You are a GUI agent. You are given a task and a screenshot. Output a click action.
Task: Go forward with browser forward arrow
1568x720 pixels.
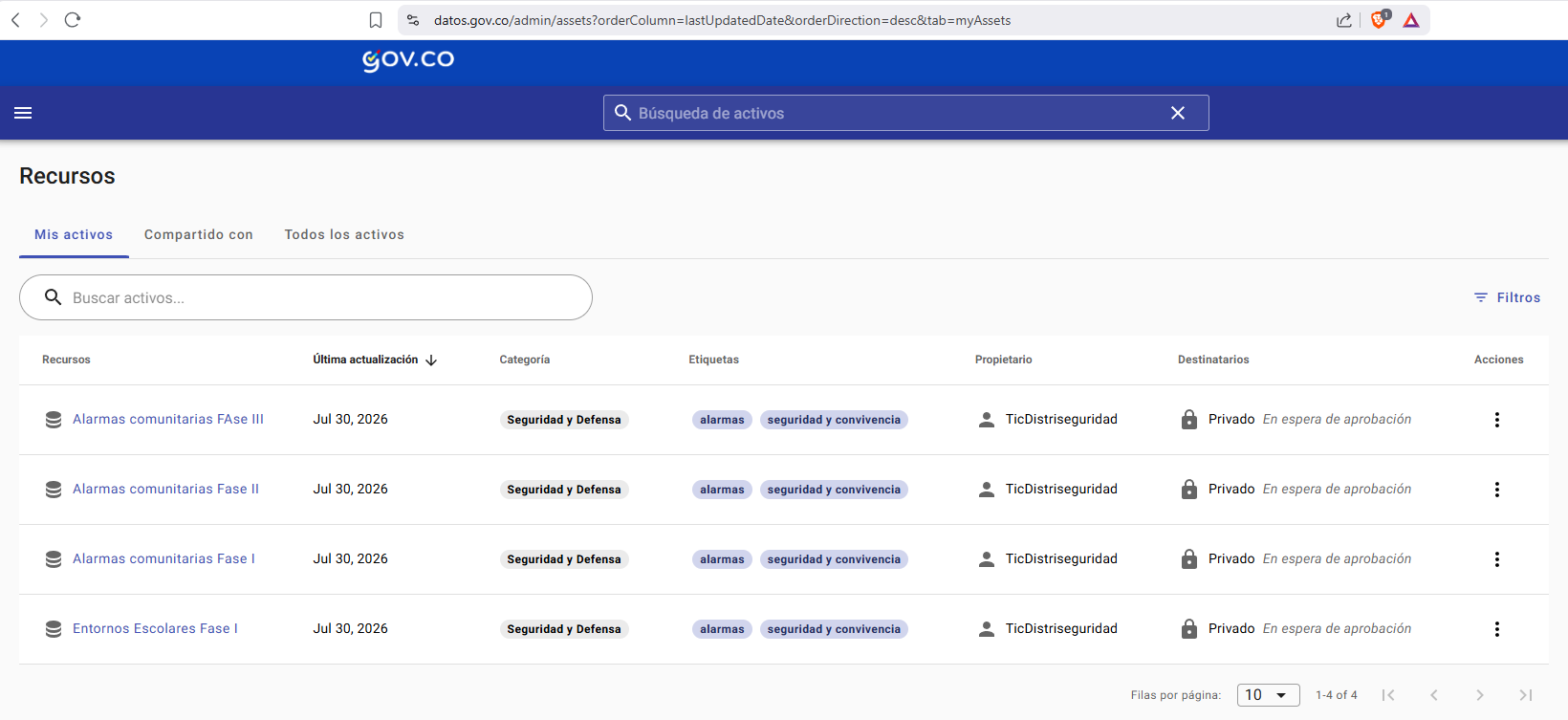click(43, 20)
